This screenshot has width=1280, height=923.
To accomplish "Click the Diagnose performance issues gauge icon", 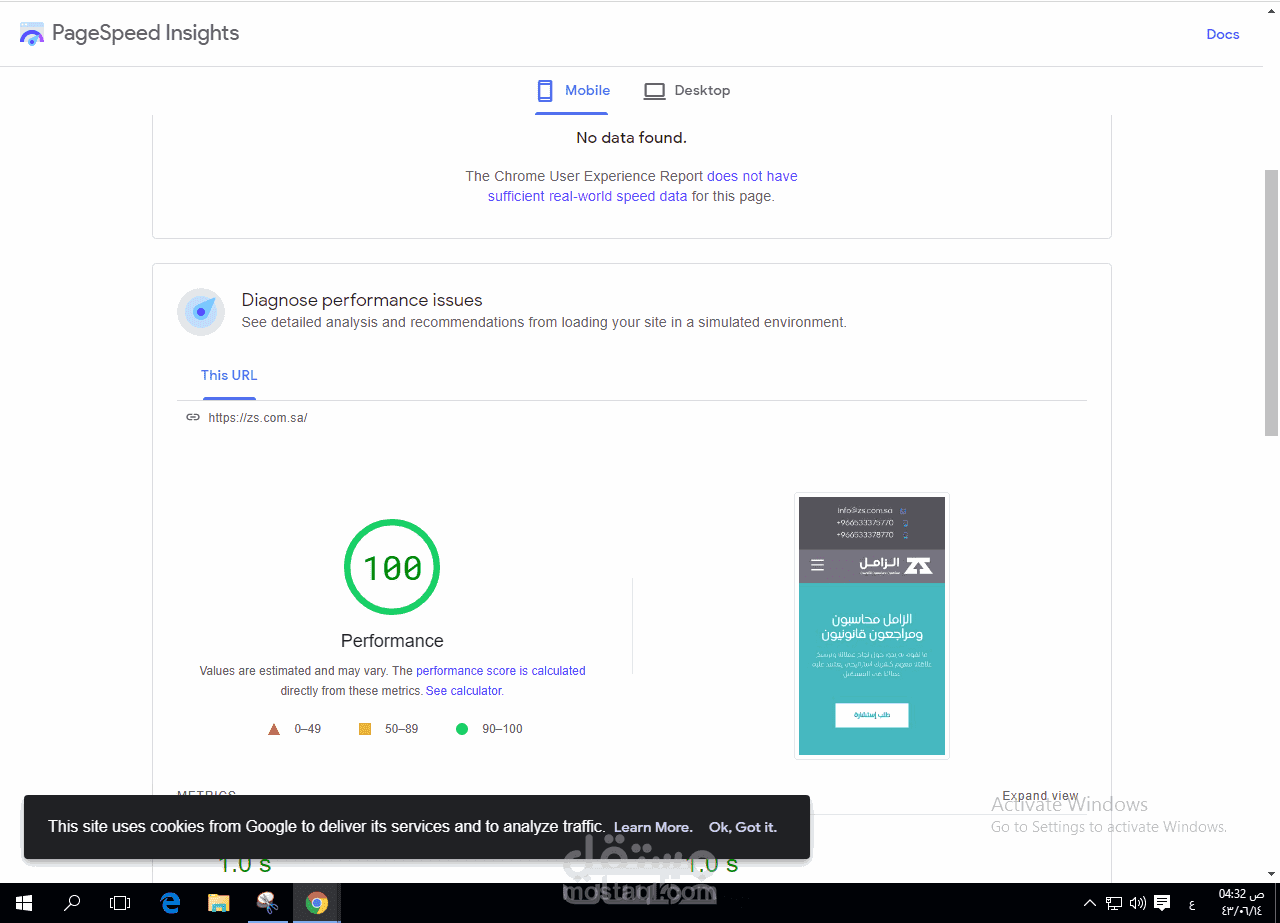I will [x=201, y=311].
